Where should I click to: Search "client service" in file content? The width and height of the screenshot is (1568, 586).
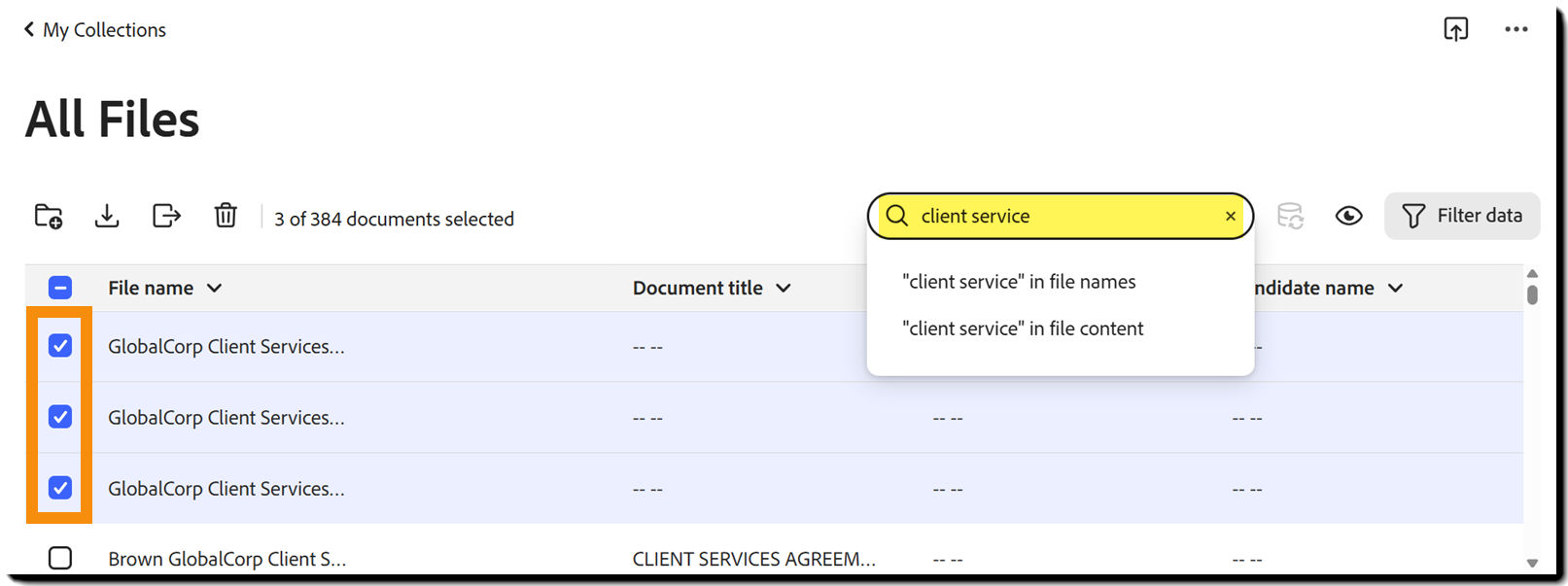click(1023, 328)
